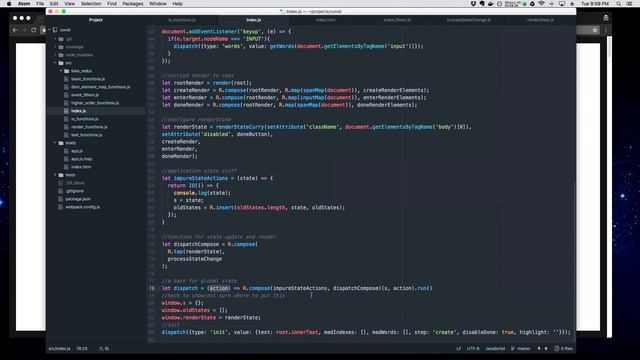Switch to the index.html editor tab

325,20
